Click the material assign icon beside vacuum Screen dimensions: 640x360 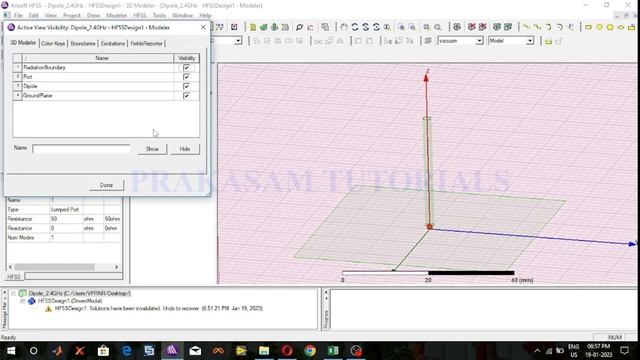[428, 41]
